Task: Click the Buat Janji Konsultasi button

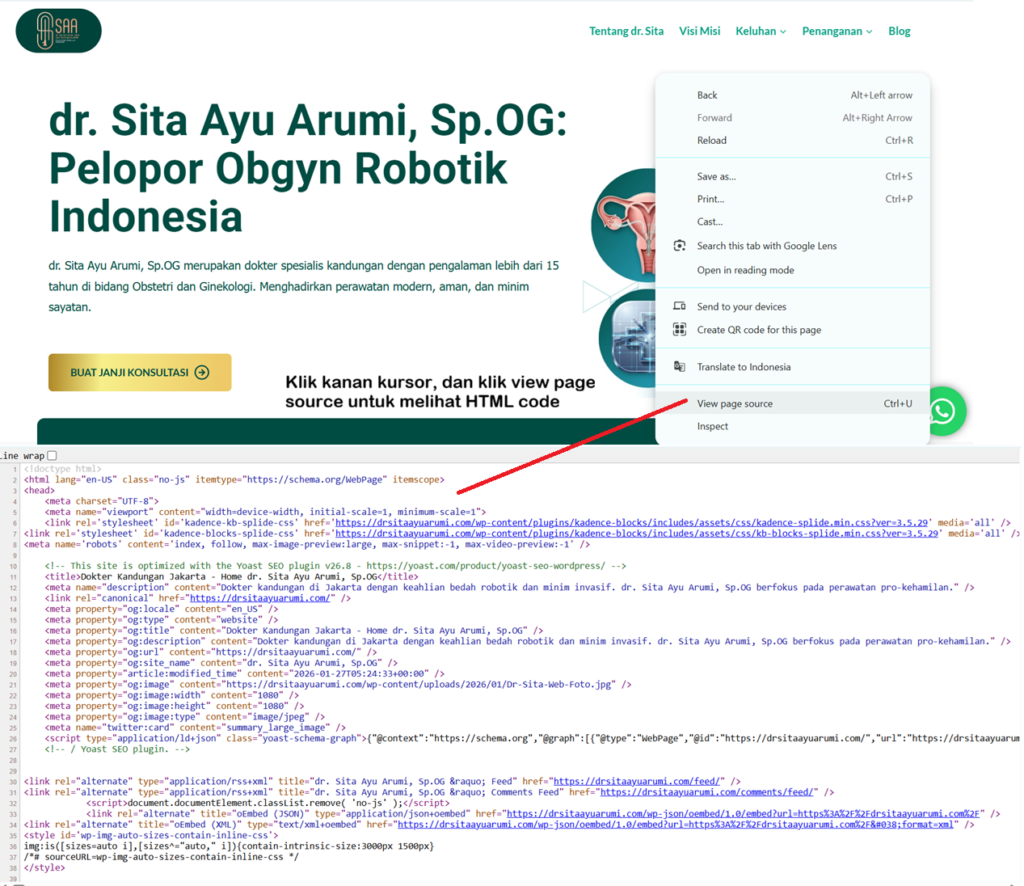Action: 140,372
